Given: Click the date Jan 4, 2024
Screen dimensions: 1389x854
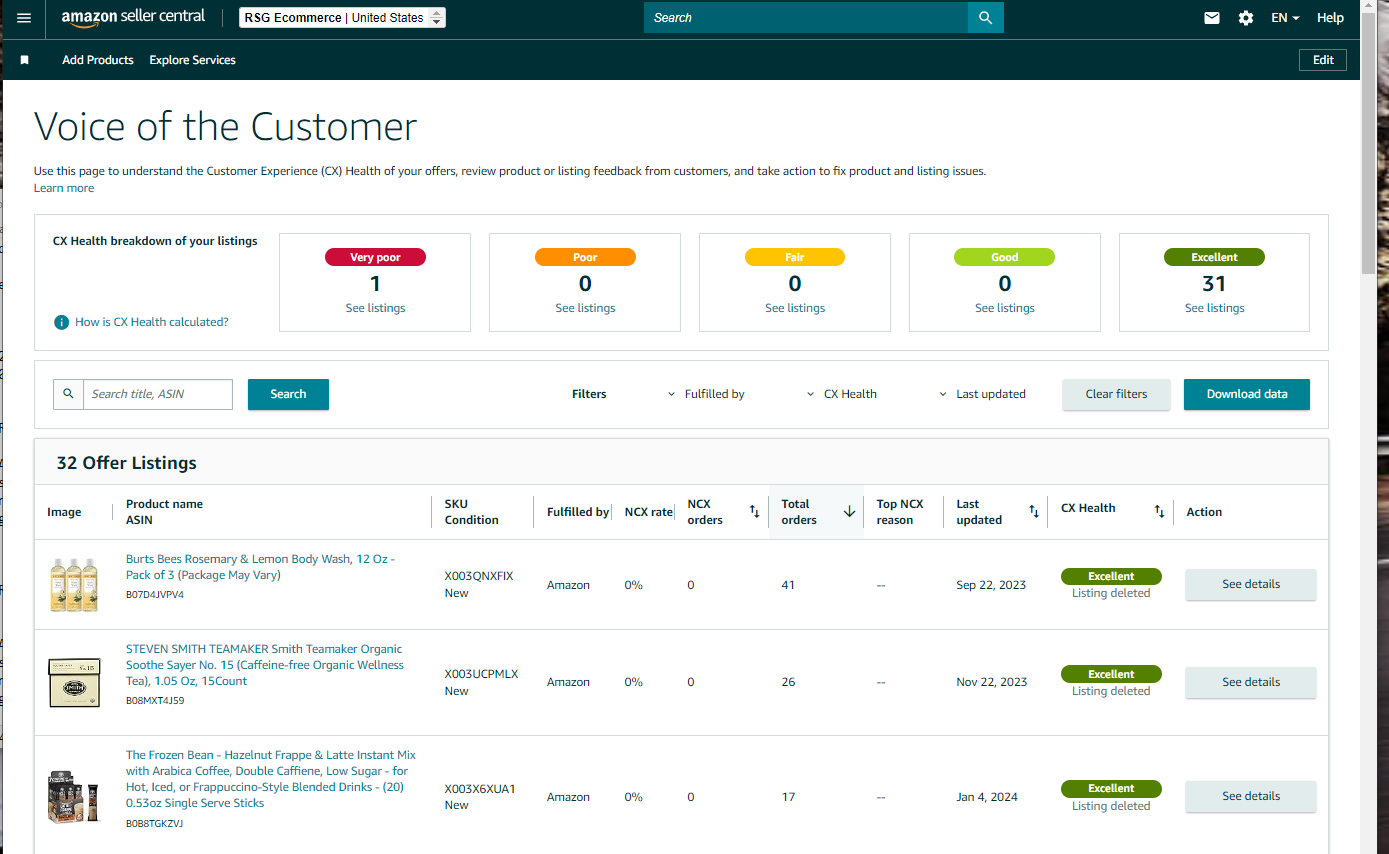Looking at the screenshot, I should click(987, 797).
